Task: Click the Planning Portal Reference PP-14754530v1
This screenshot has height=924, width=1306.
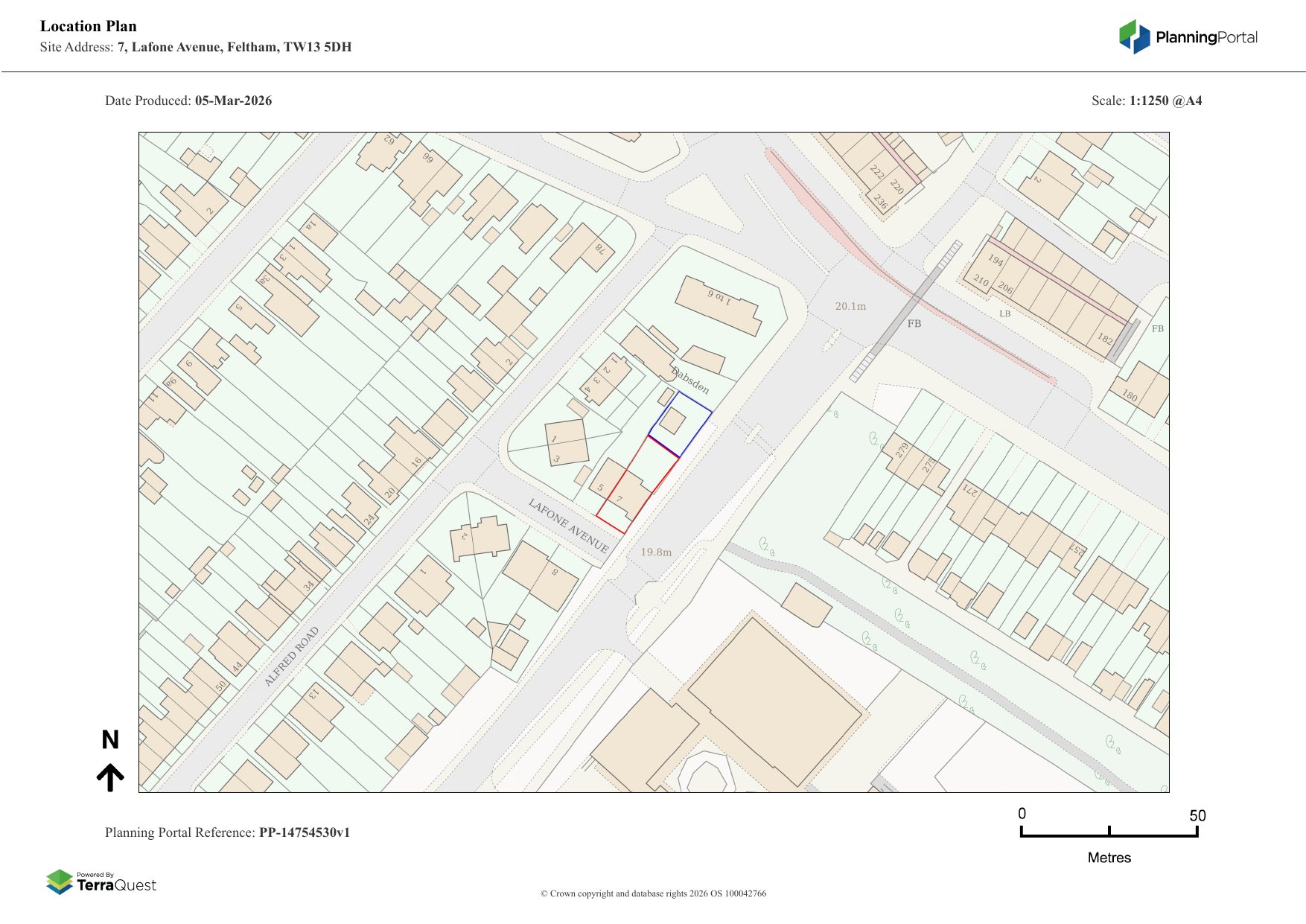Action: [x=227, y=832]
